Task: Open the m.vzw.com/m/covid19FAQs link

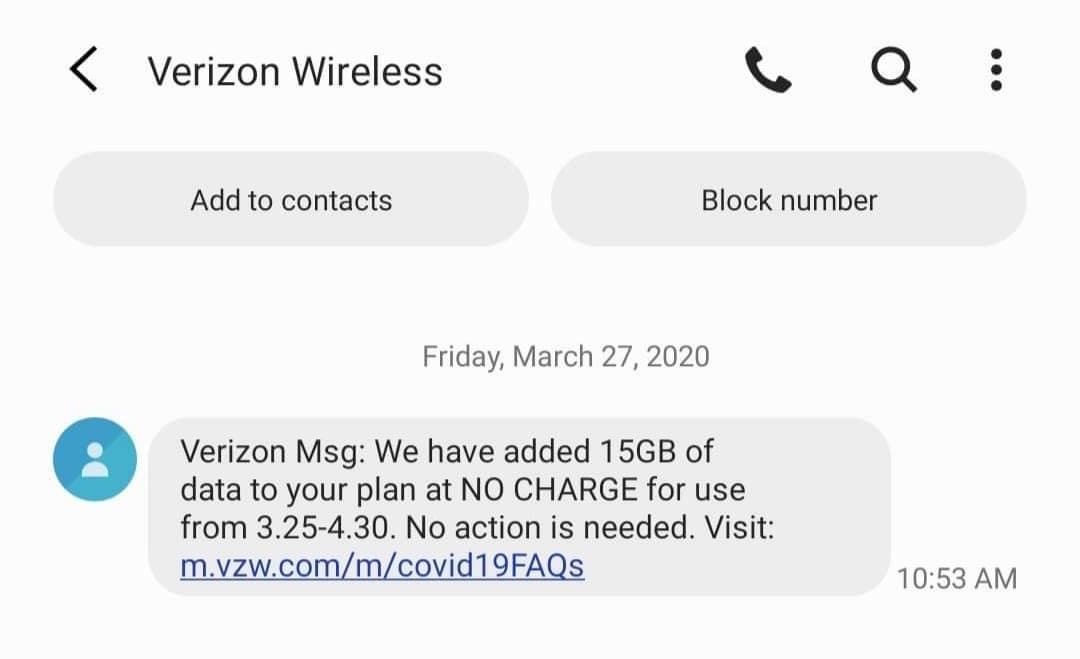Action: (x=382, y=566)
